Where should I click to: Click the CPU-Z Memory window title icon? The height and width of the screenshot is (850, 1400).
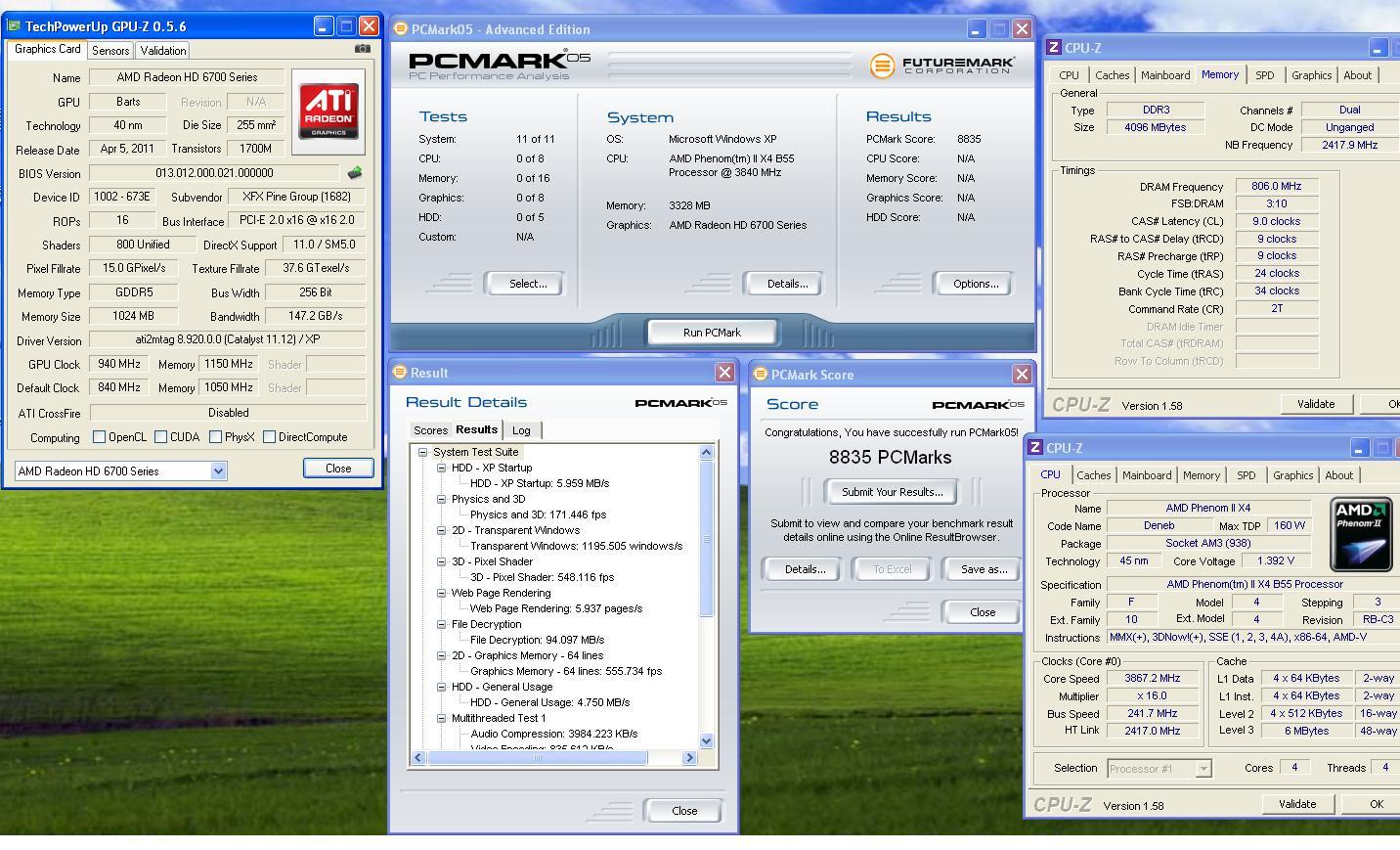[x=1054, y=47]
